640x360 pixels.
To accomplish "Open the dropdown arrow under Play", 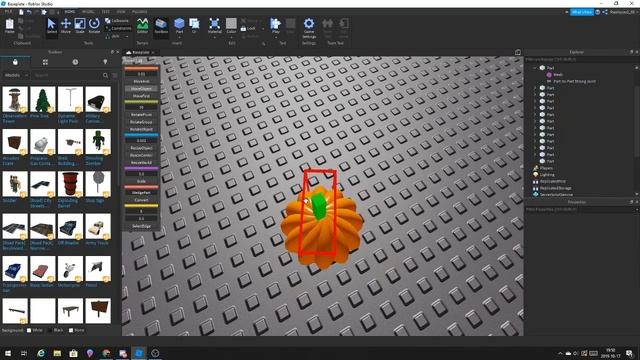I will 276,37.
